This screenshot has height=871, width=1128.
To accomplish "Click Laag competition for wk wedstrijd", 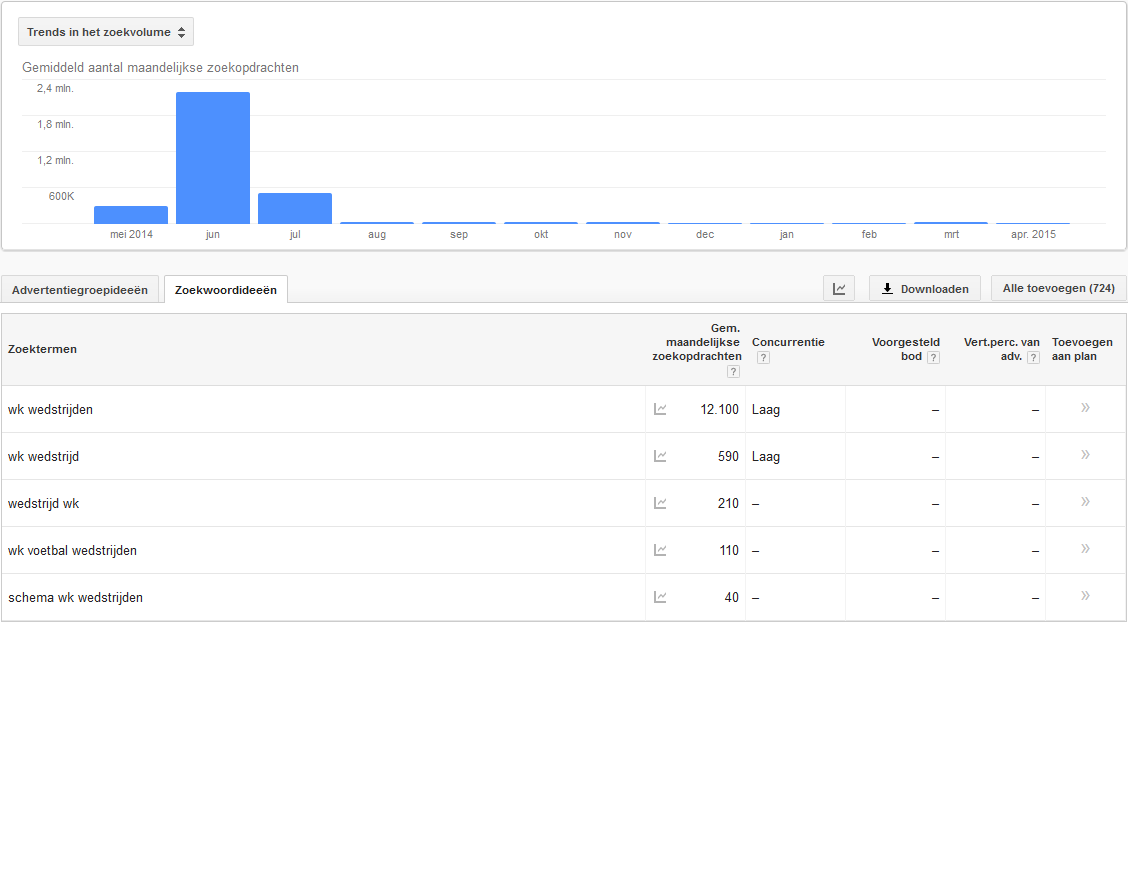I will point(766,457).
